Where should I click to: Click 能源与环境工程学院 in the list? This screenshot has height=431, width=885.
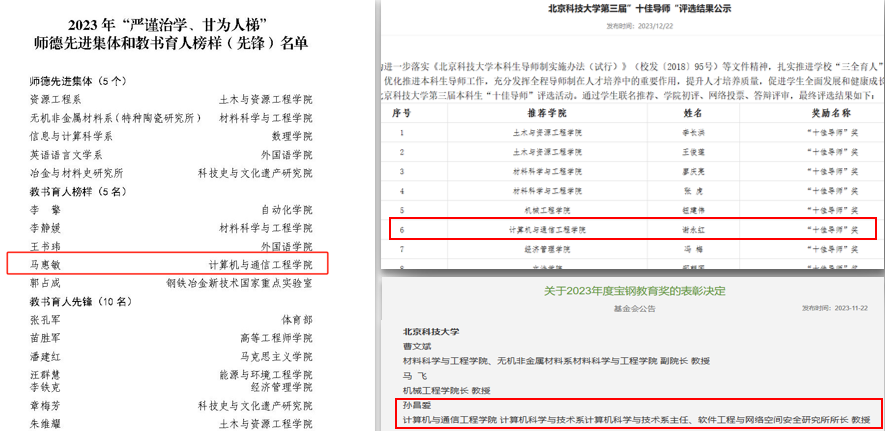(266, 375)
